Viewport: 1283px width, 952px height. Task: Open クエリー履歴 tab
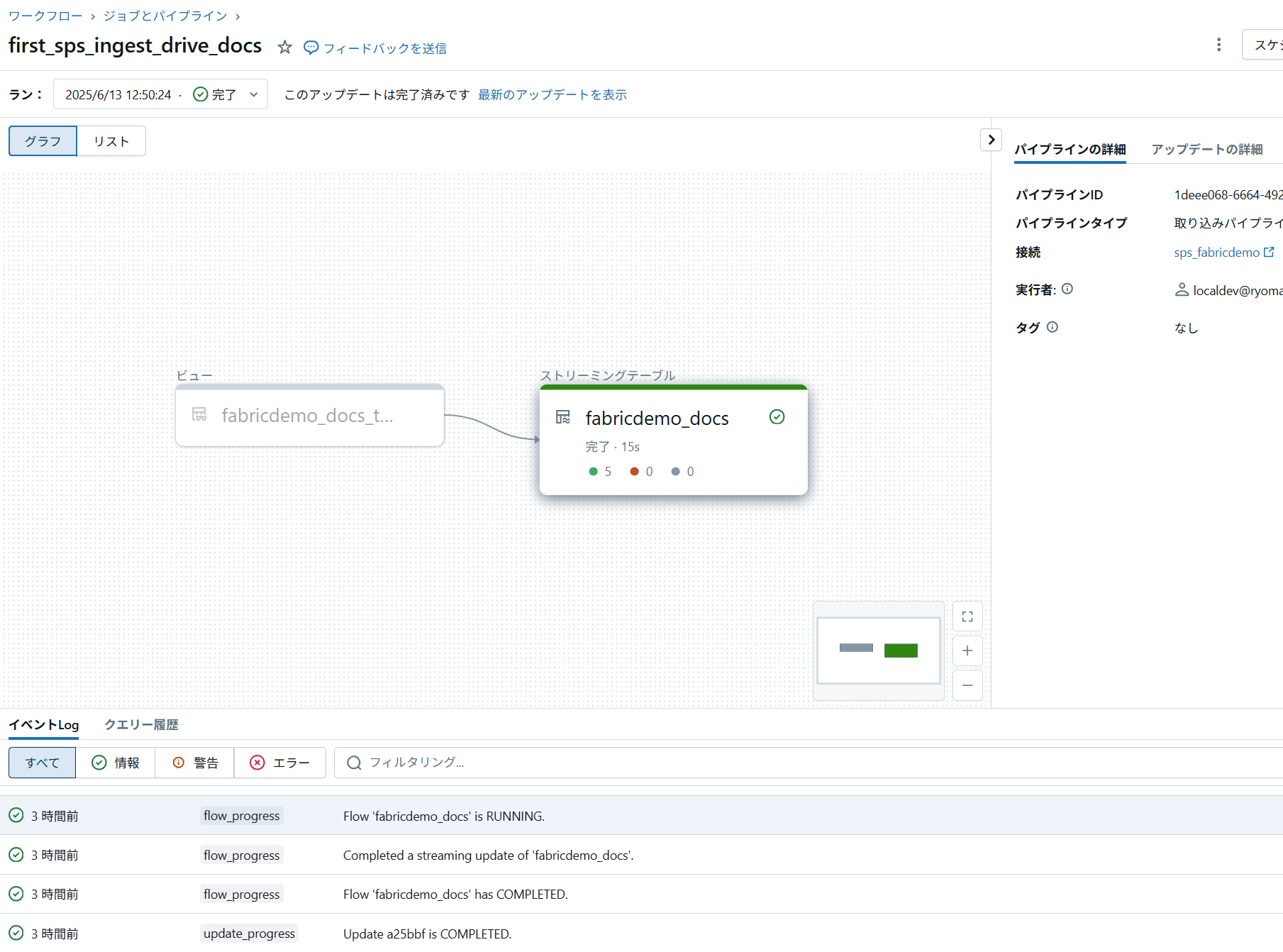tap(141, 725)
